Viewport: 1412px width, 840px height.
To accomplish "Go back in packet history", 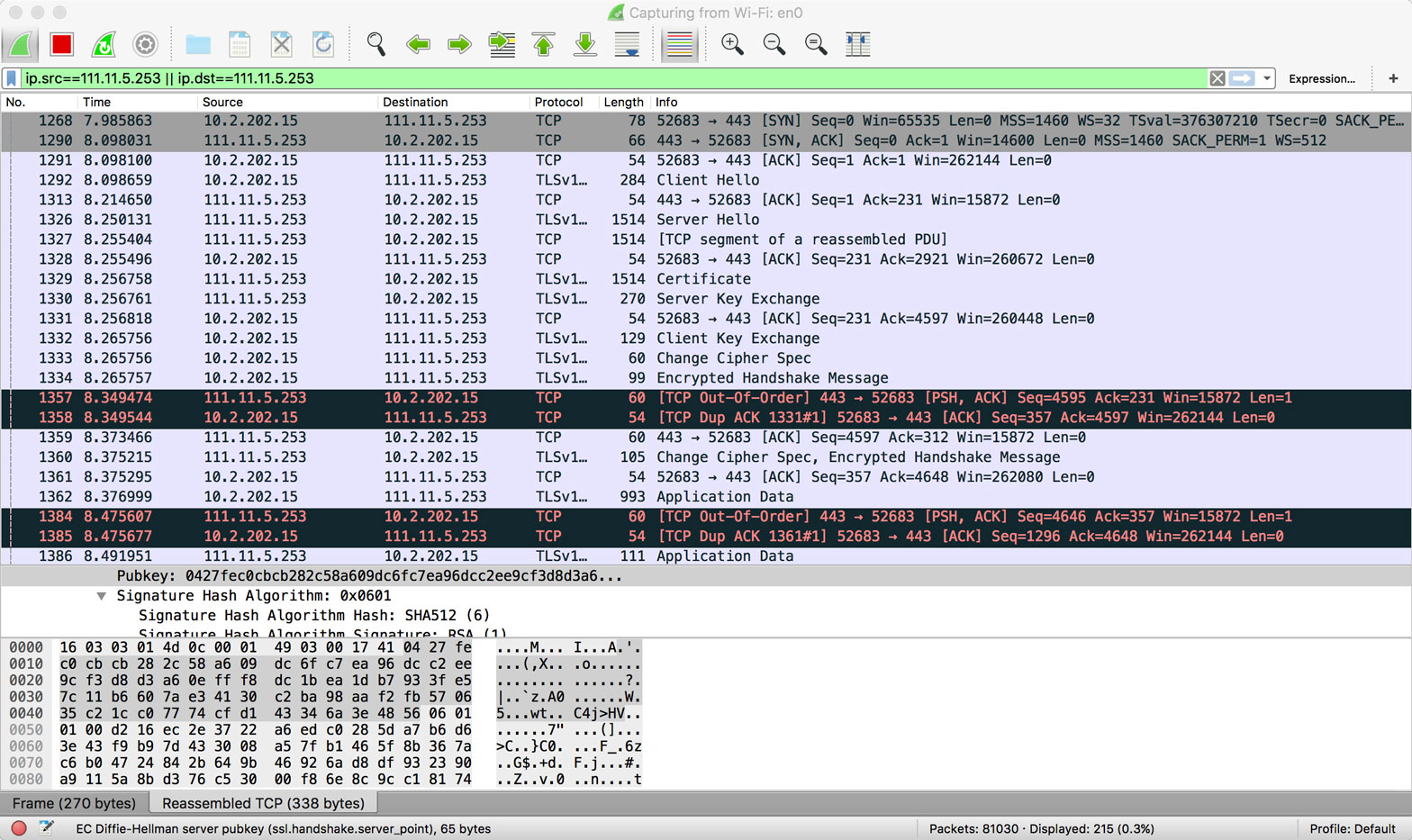I will tap(418, 44).
